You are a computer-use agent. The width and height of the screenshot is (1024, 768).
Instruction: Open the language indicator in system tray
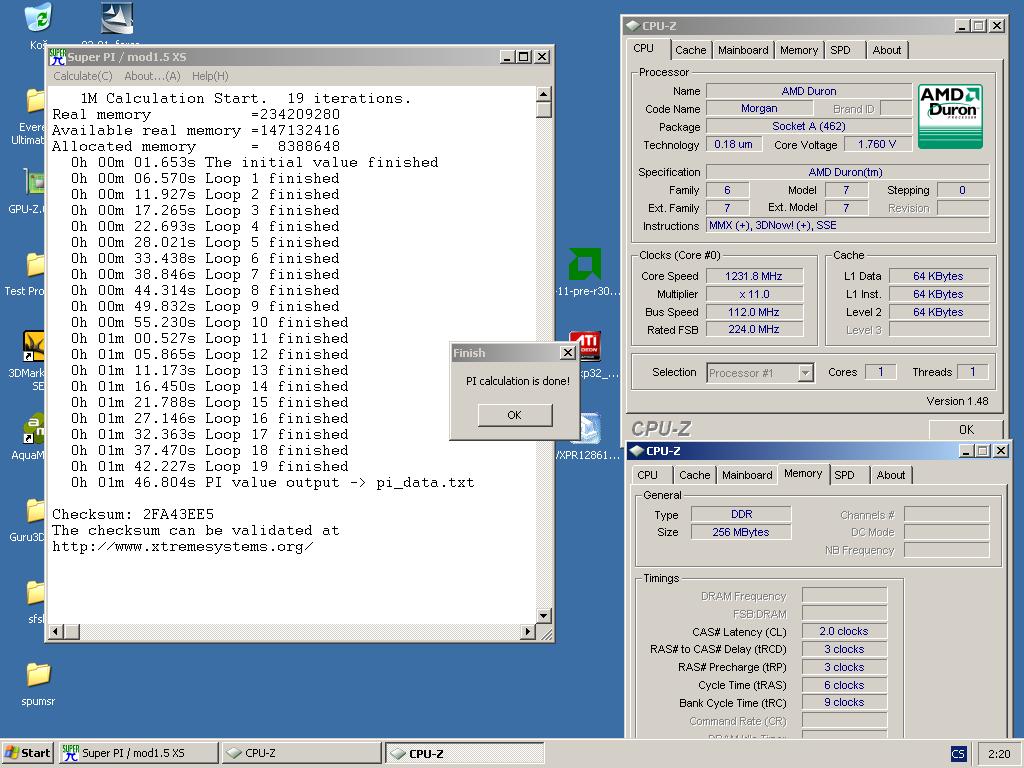pos(958,754)
